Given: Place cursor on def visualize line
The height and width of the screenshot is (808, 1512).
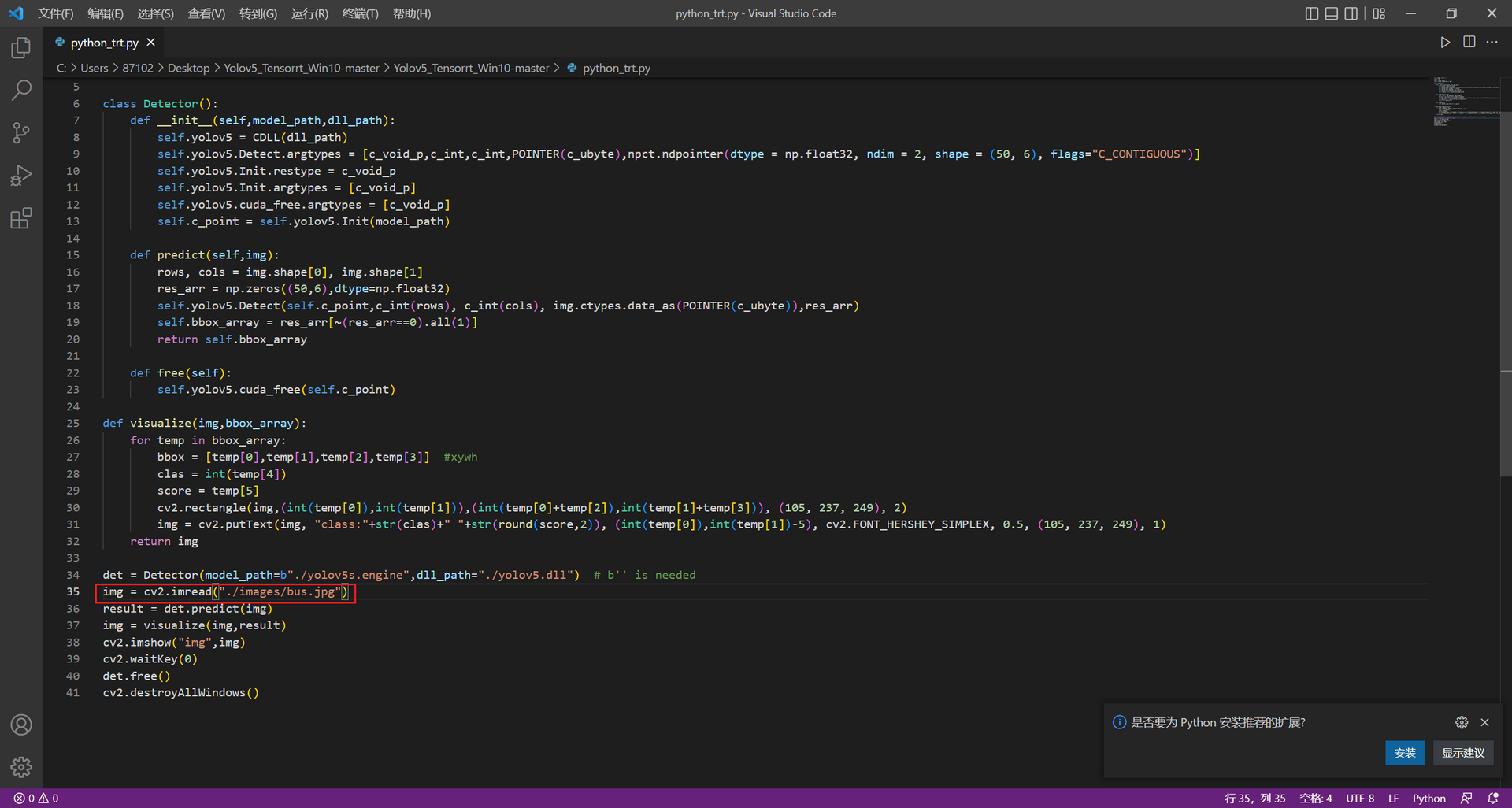Looking at the screenshot, I should [204, 423].
